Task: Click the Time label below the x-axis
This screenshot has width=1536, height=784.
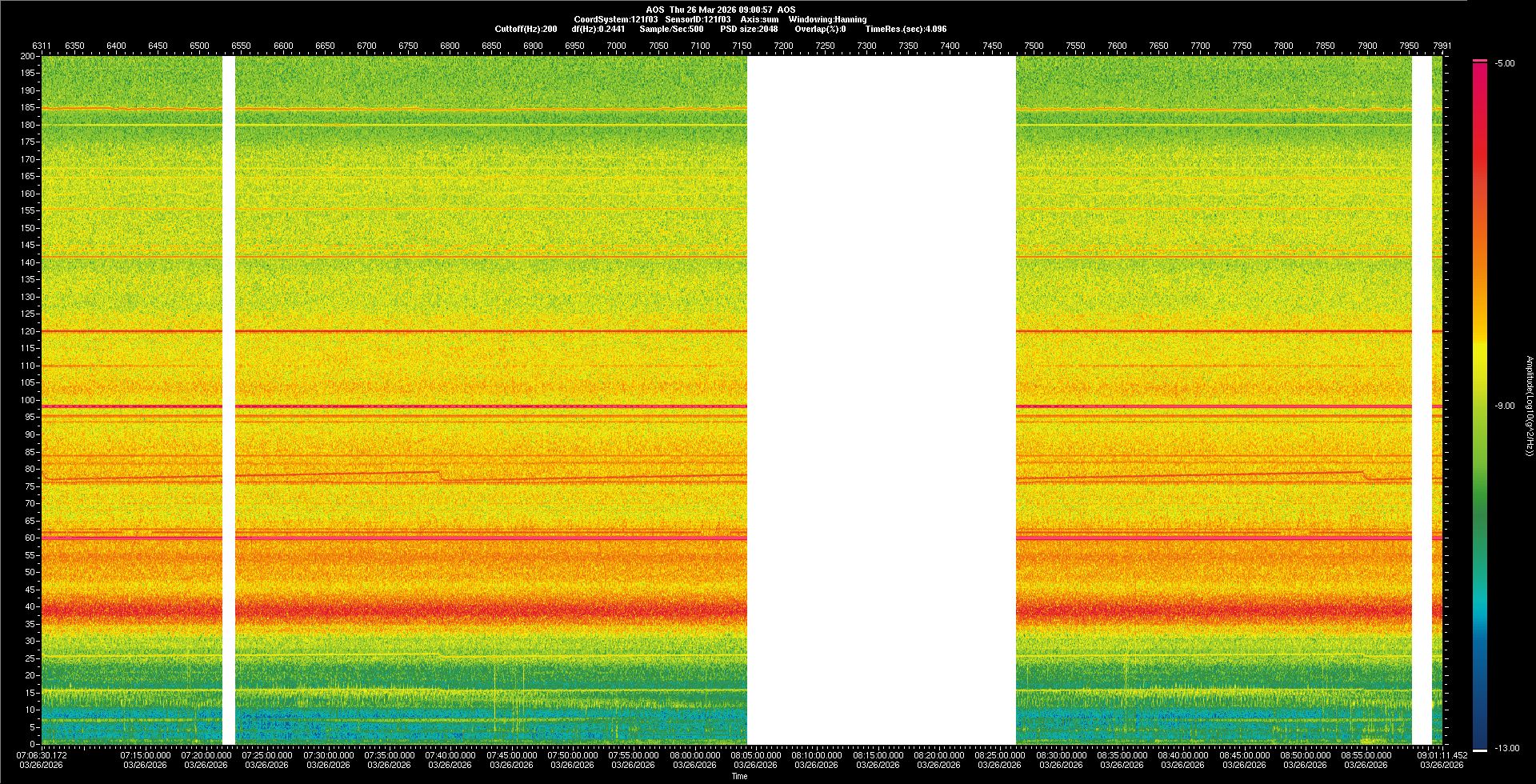Action: pyautogui.click(x=739, y=776)
